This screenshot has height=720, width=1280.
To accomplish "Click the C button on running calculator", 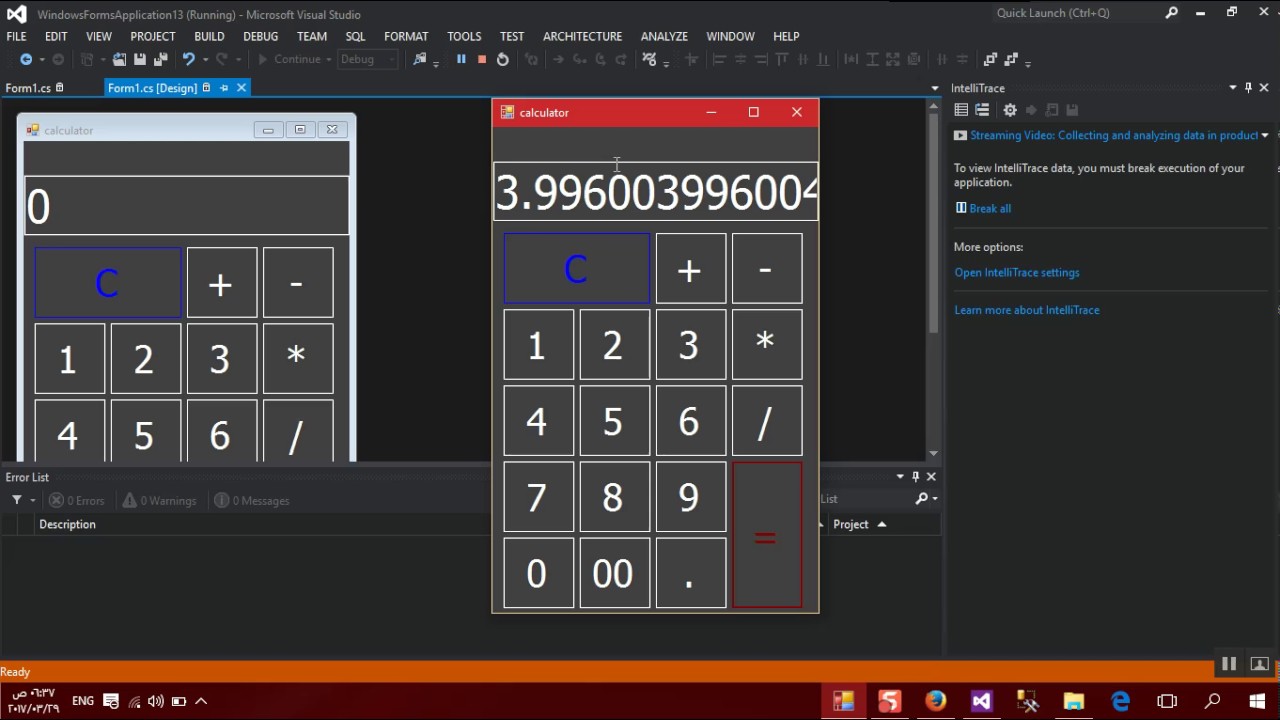I will coord(577,268).
